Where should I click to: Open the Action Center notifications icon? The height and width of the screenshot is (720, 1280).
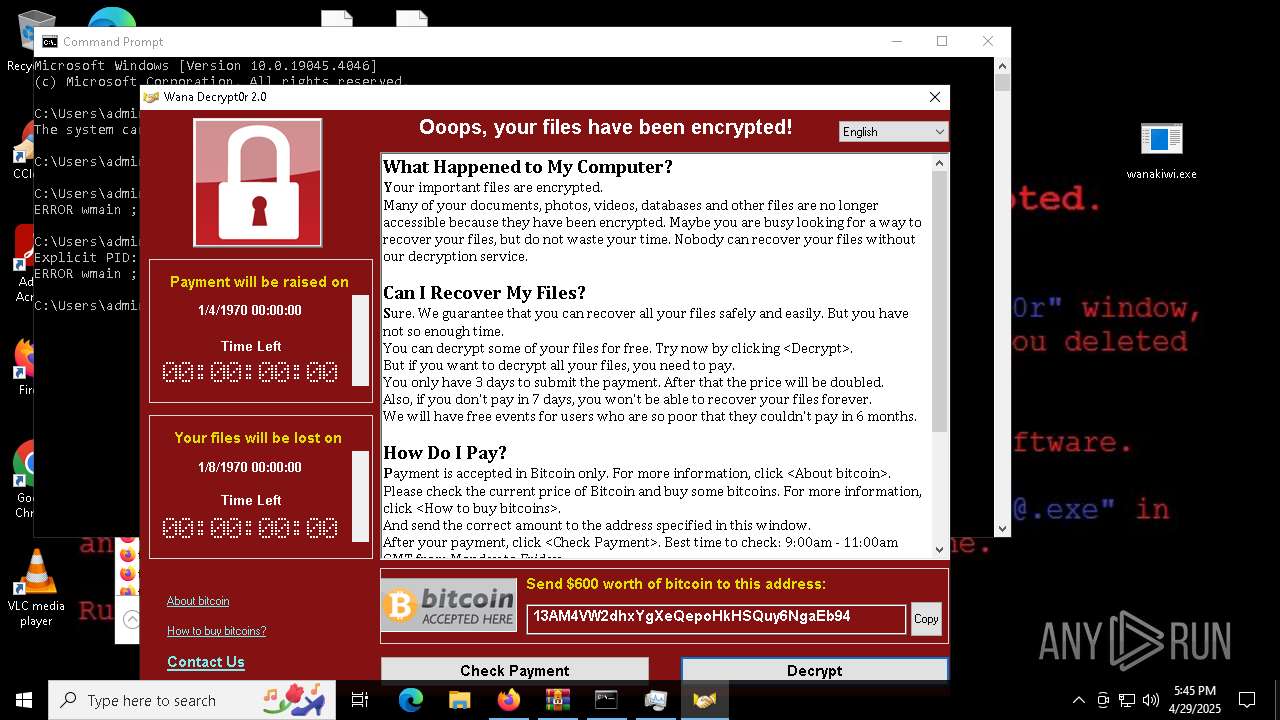click(x=1247, y=701)
